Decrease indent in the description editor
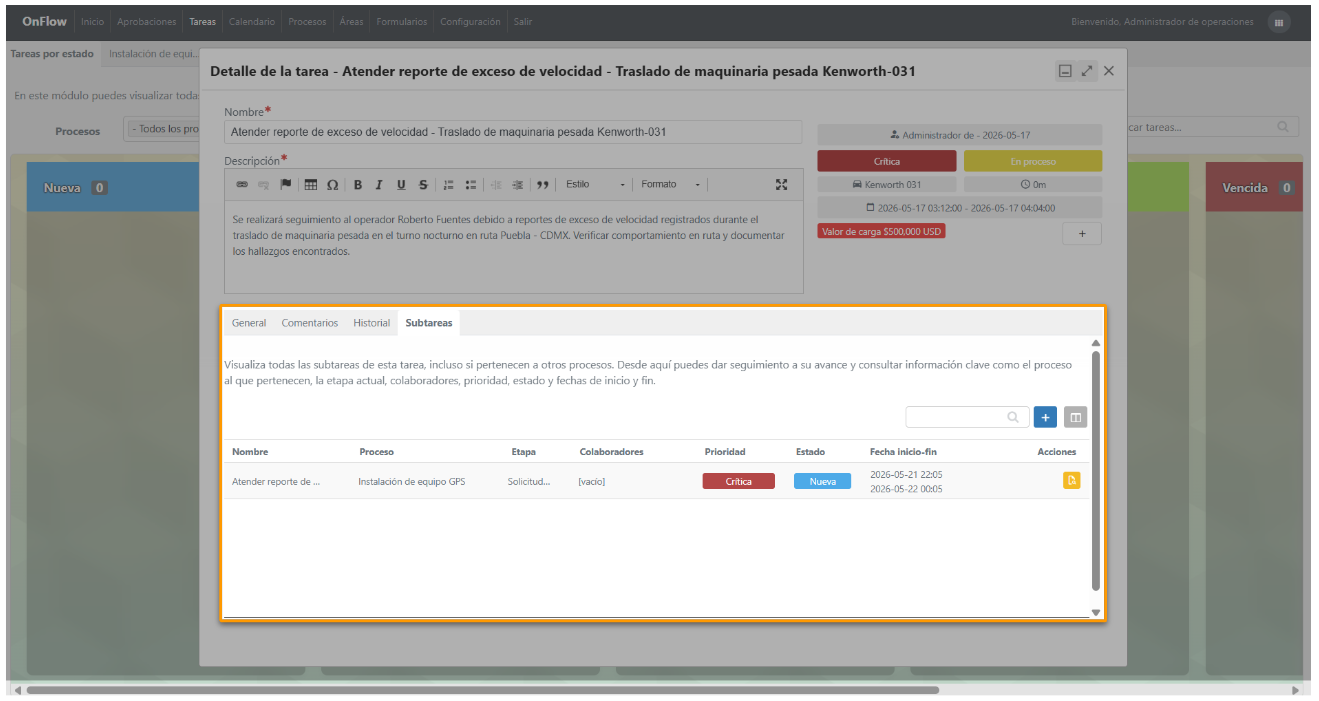The width and height of the screenshot is (1319, 701). tap(496, 185)
